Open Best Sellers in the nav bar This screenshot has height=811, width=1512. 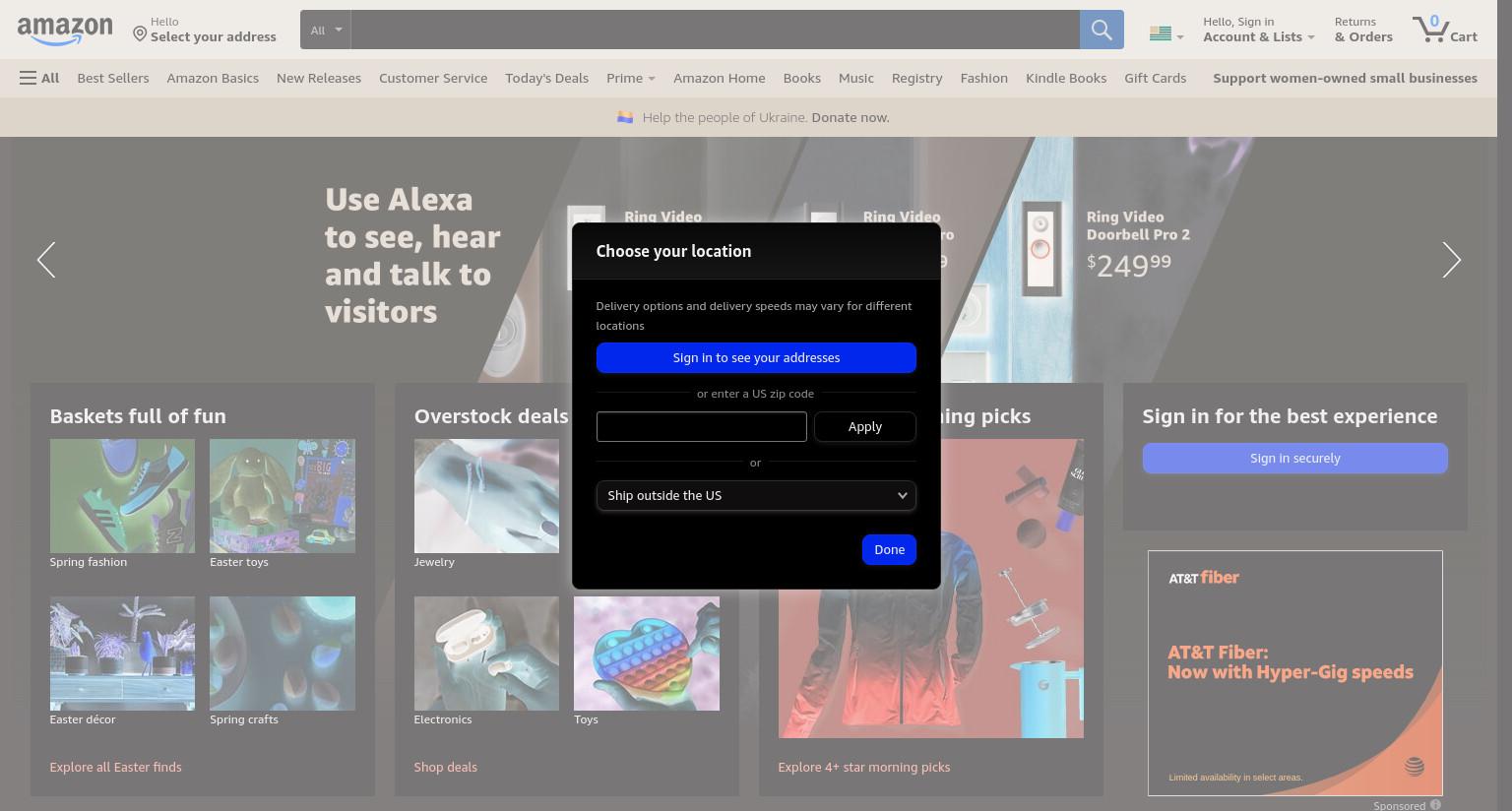click(113, 78)
